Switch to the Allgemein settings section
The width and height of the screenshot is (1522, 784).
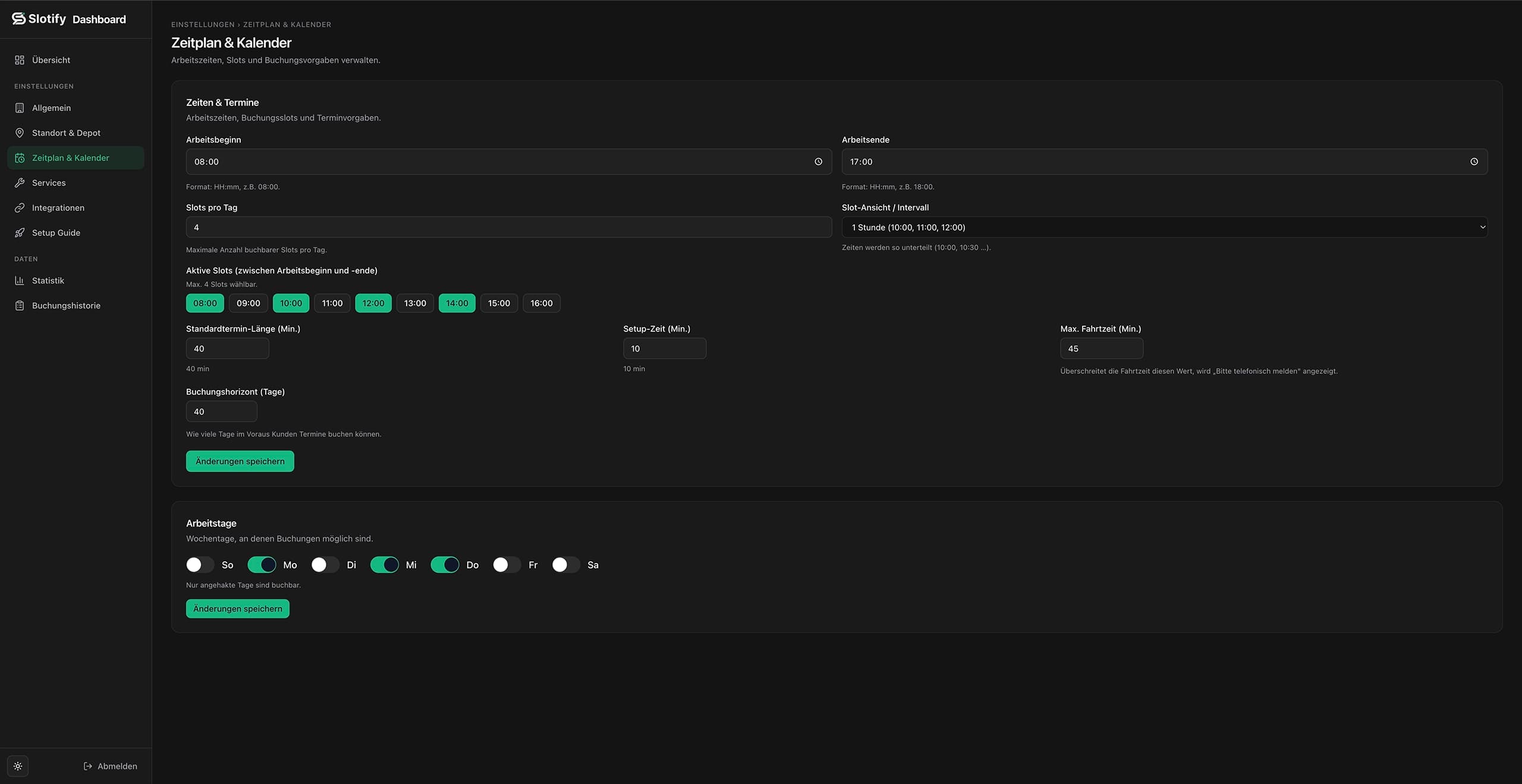coord(51,108)
